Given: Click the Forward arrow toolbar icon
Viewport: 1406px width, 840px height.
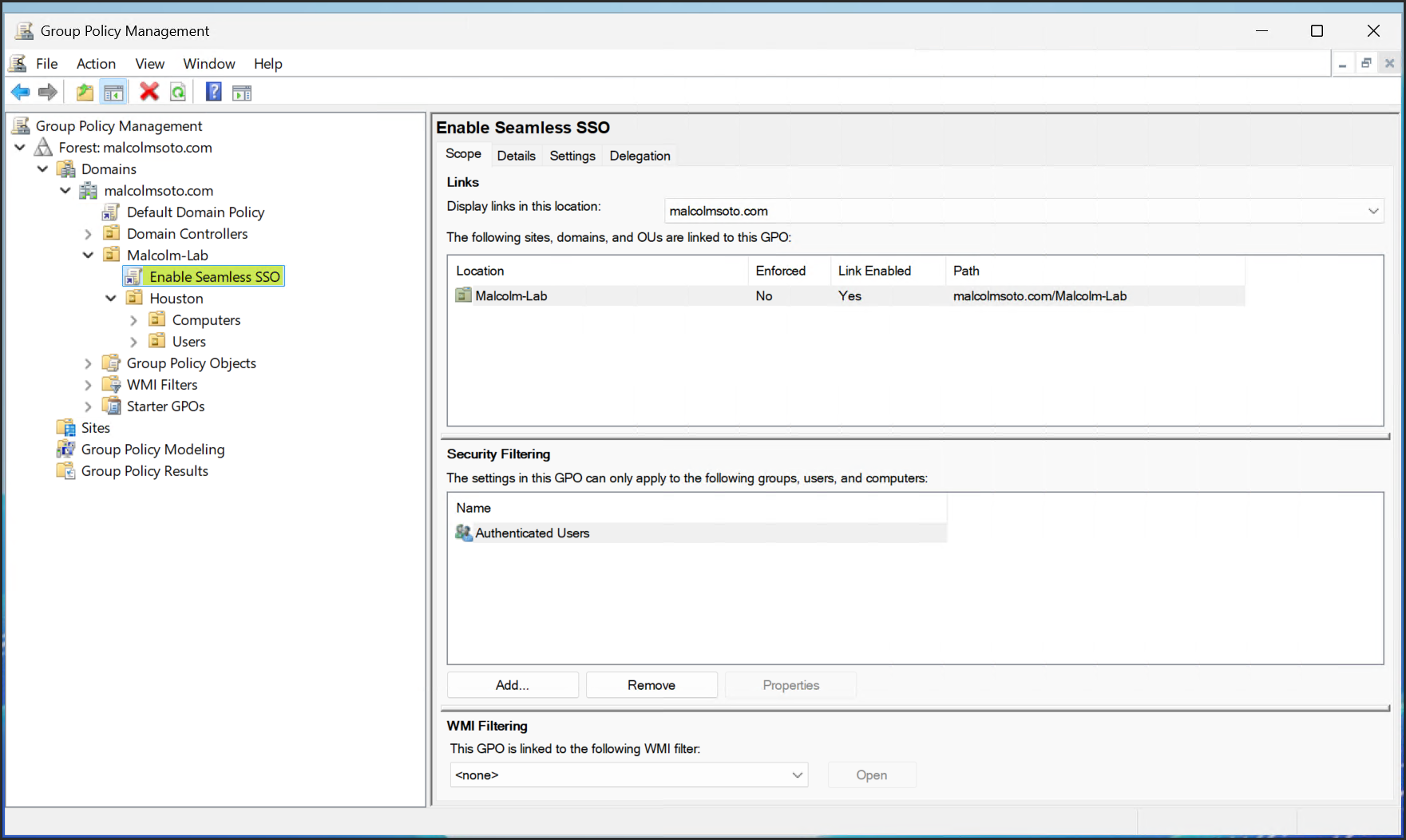Looking at the screenshot, I should point(48,93).
